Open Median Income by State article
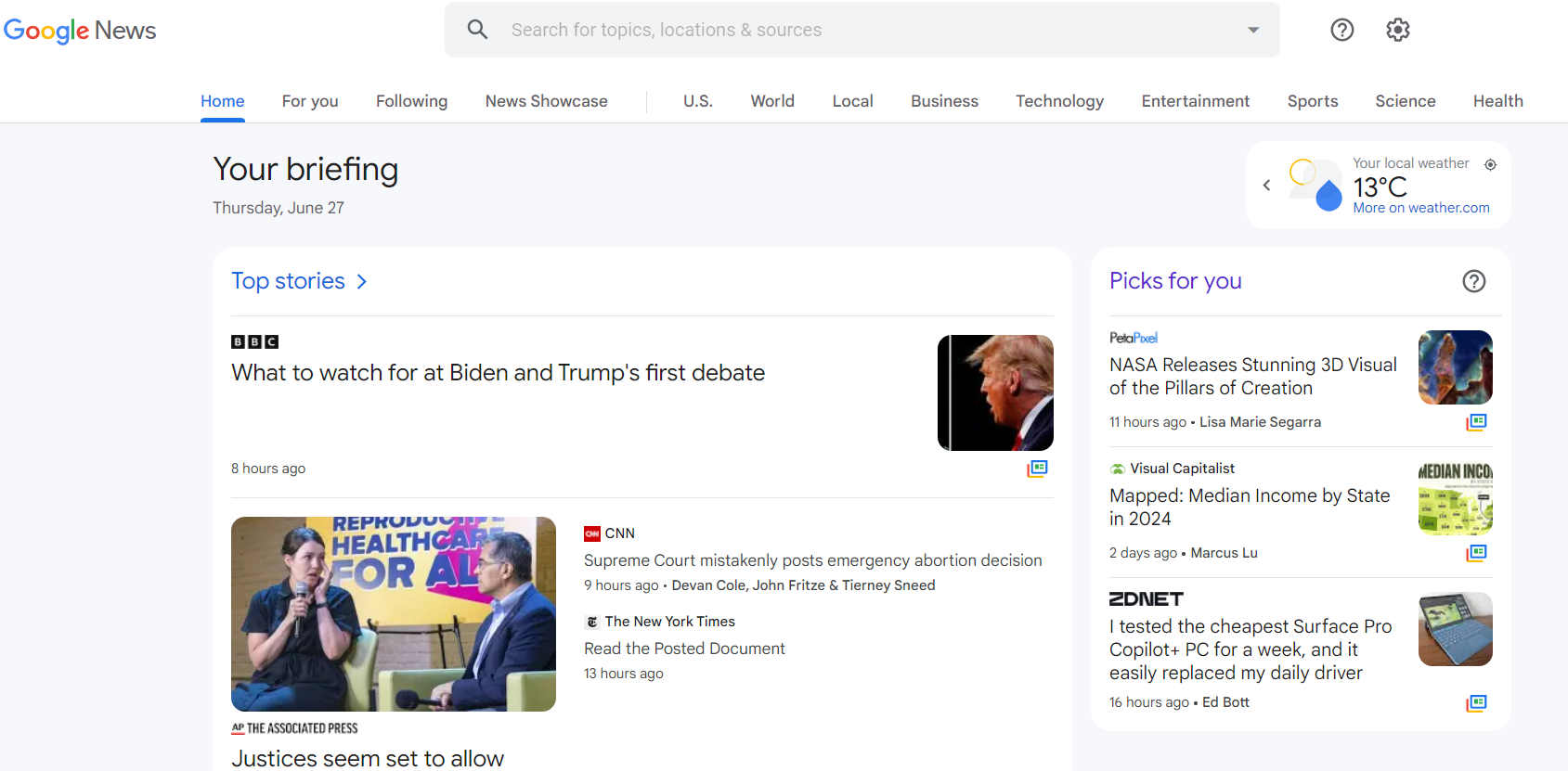This screenshot has width=1568, height=771. pyautogui.click(x=1250, y=508)
